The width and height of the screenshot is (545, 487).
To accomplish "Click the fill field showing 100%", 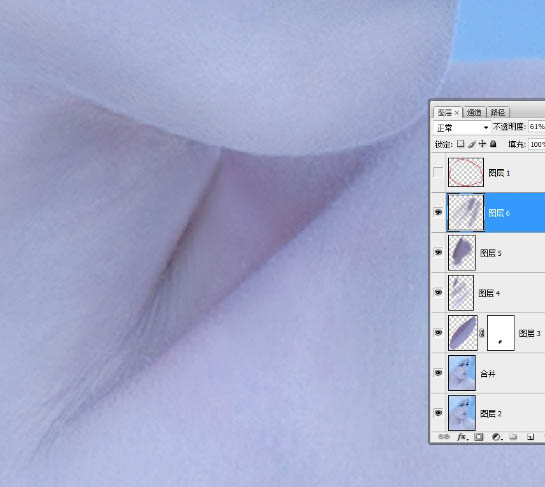I will pos(536,144).
